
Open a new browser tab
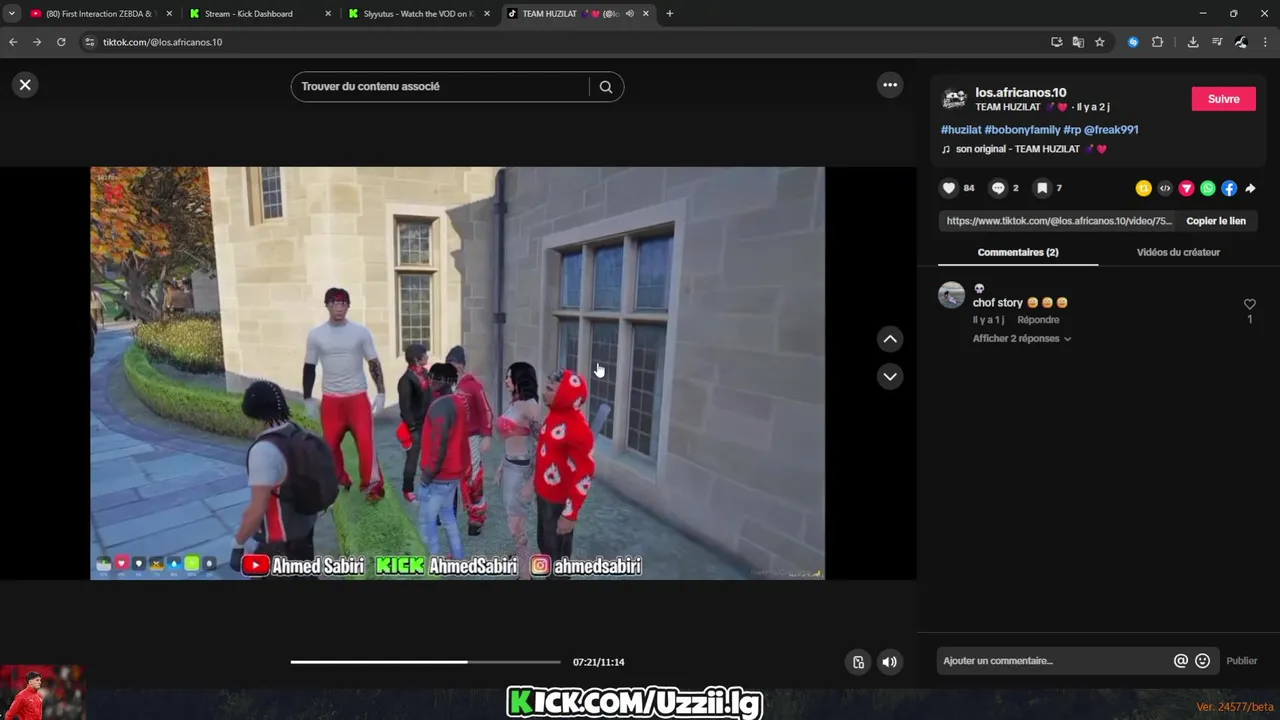point(669,14)
